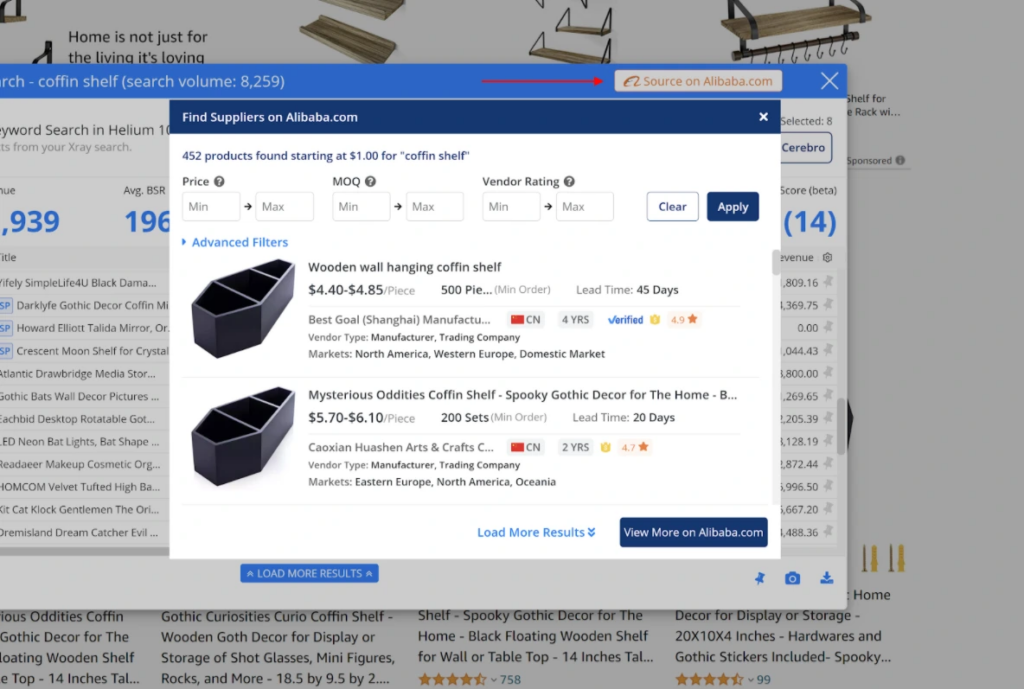
Task: Open View More on Alibaba.com
Action: 693,532
